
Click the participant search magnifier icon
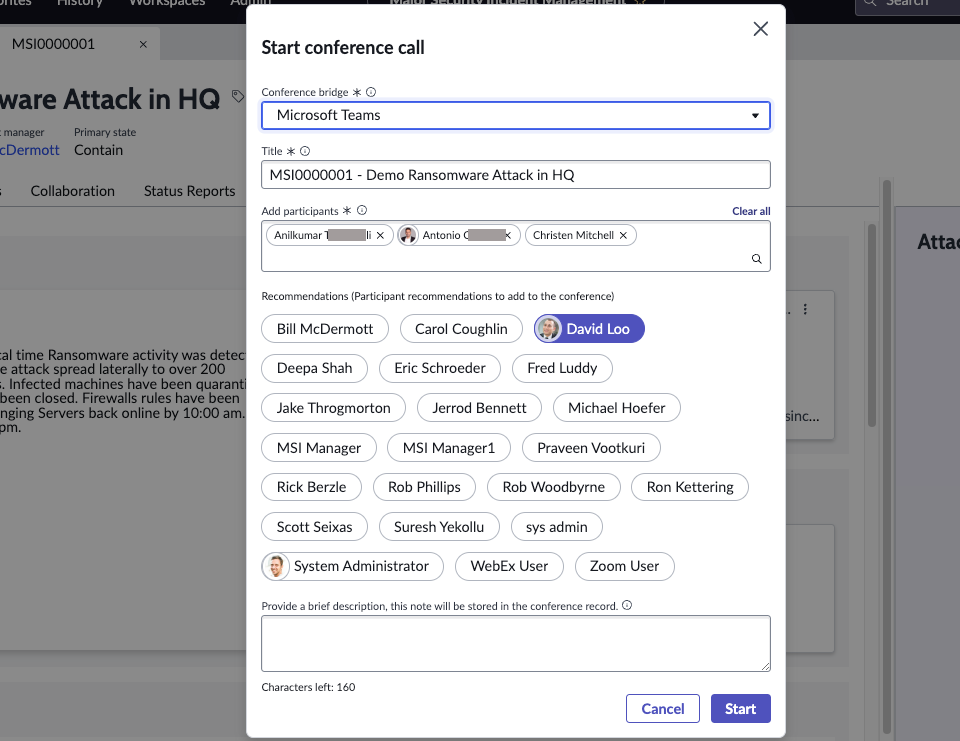coord(757,259)
